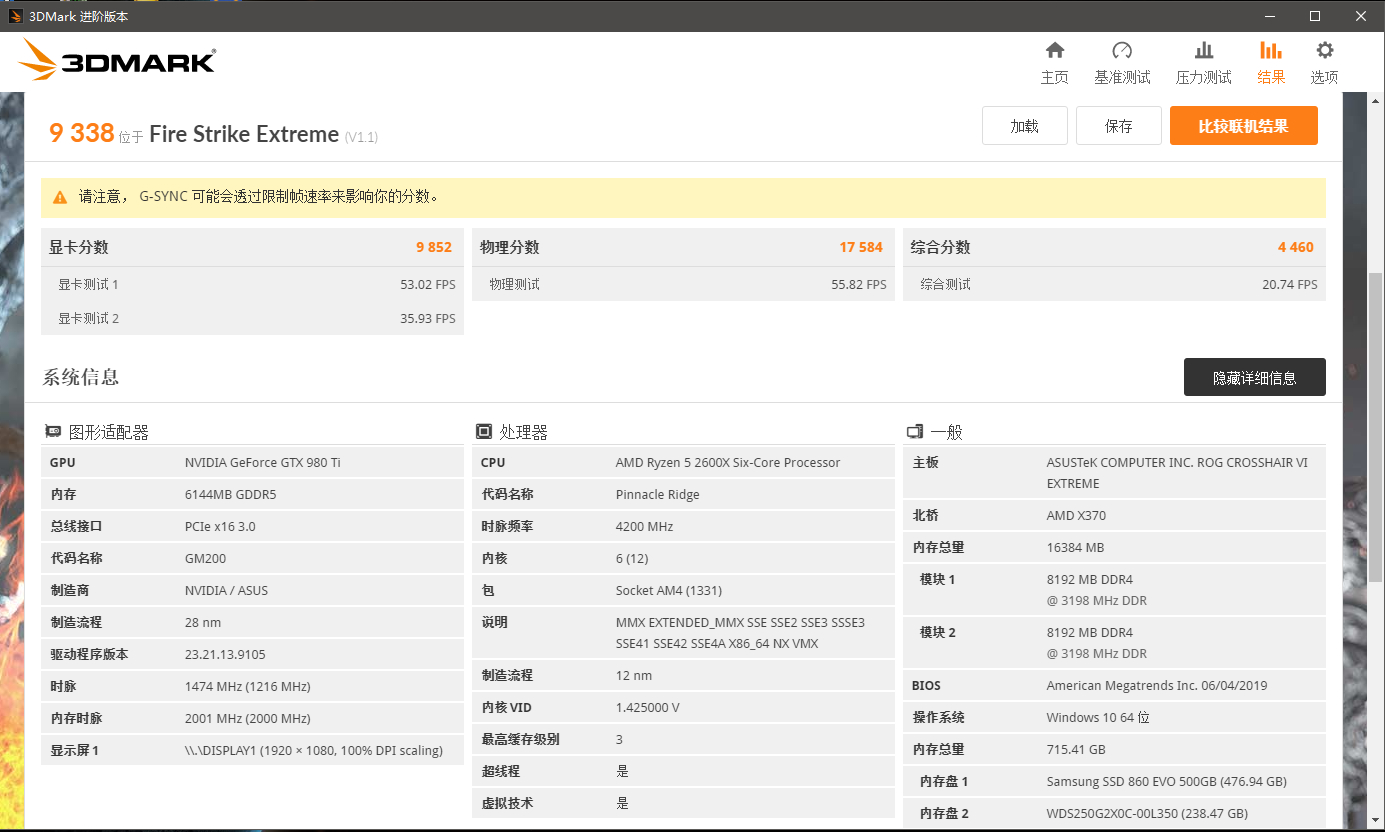Click the 图形适配器 graphics card icon
This screenshot has height=832, width=1385.
(53, 432)
